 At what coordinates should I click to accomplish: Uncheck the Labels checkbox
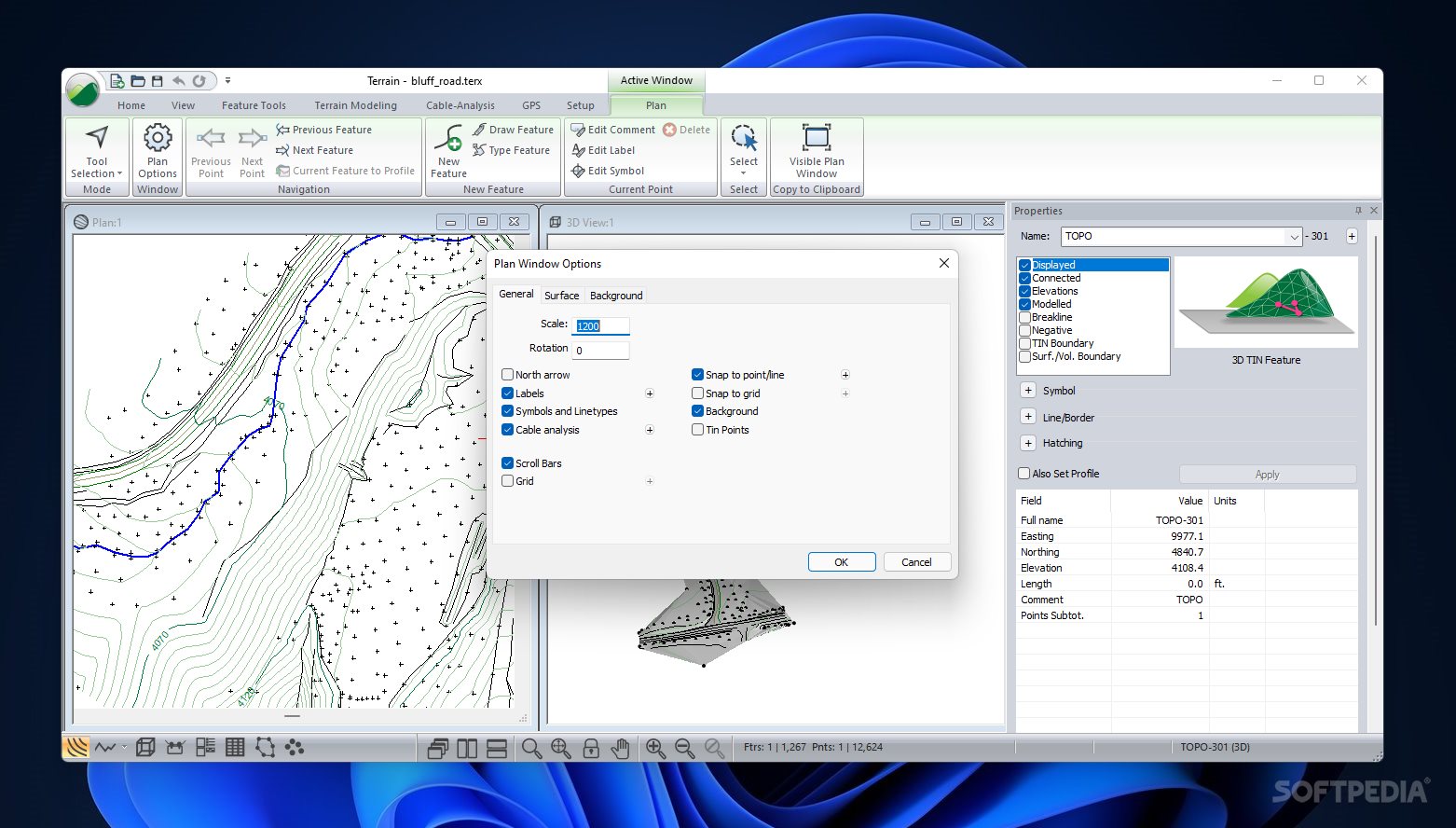508,393
